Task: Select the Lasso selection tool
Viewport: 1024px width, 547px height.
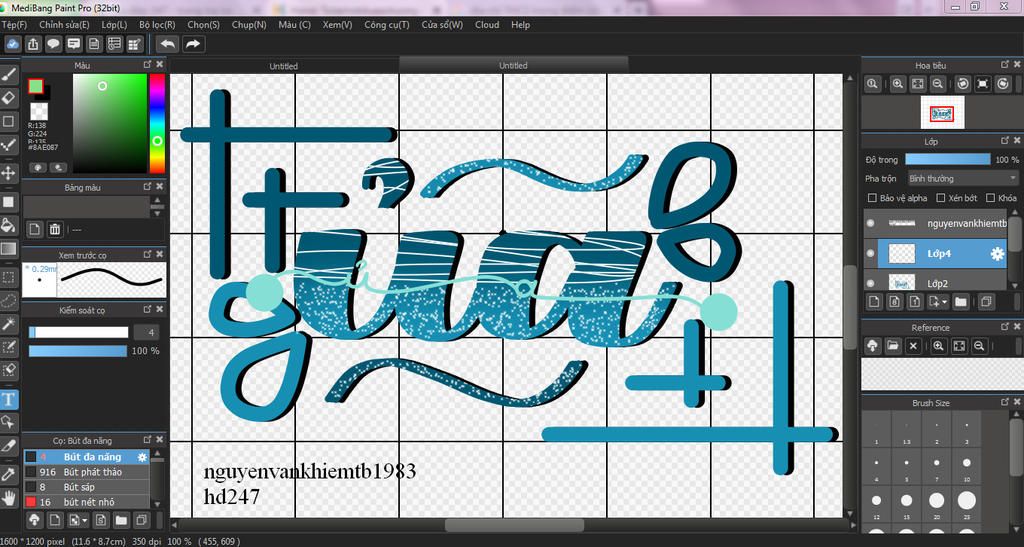Action: tap(8, 300)
